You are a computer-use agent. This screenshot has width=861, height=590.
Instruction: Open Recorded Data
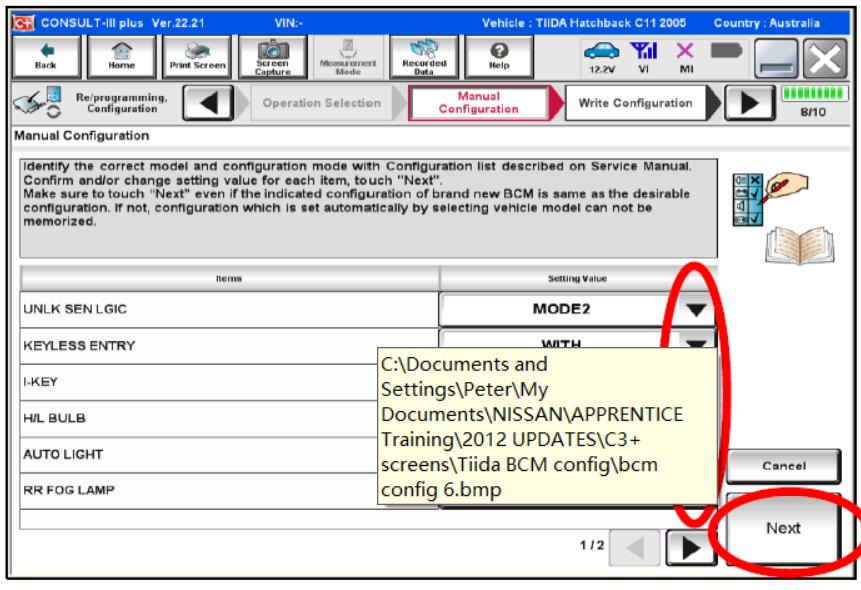[x=424, y=57]
